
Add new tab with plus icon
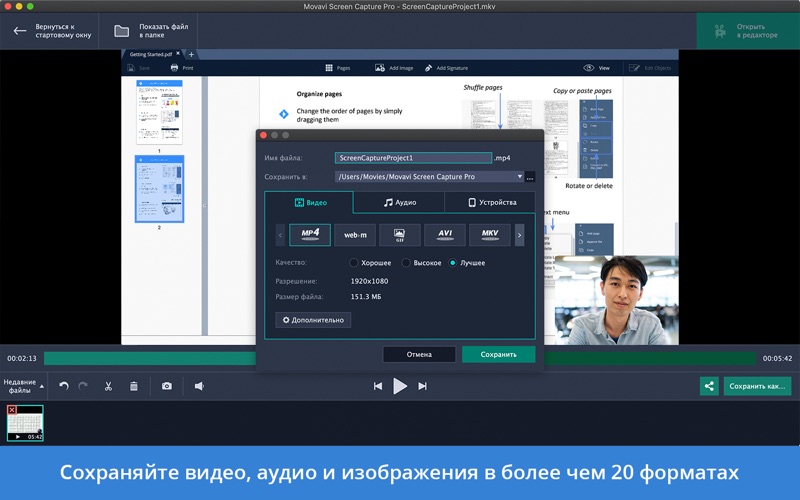(191, 54)
